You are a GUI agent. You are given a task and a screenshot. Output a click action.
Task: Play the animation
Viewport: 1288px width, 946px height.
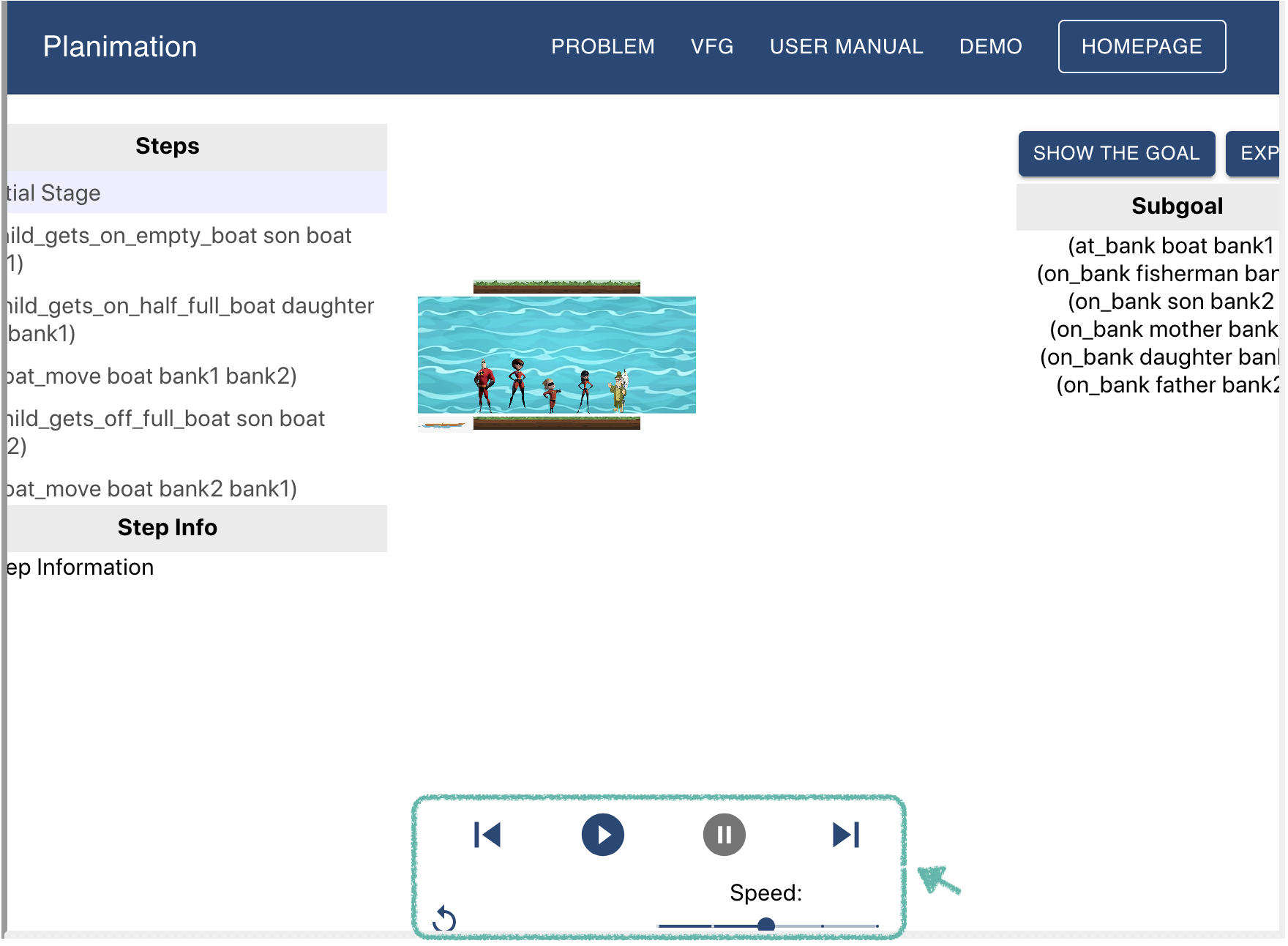[603, 835]
